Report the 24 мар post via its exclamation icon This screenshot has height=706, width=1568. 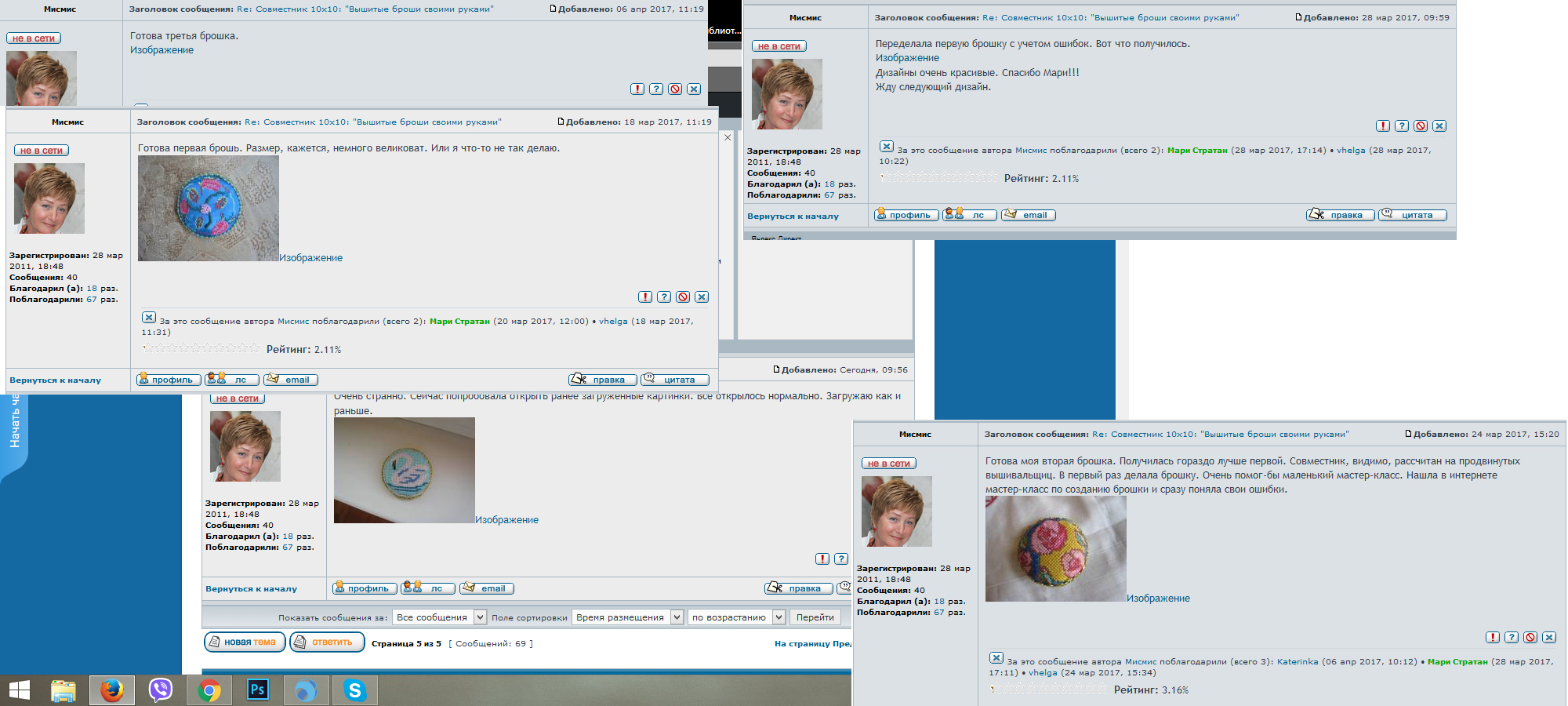1493,638
